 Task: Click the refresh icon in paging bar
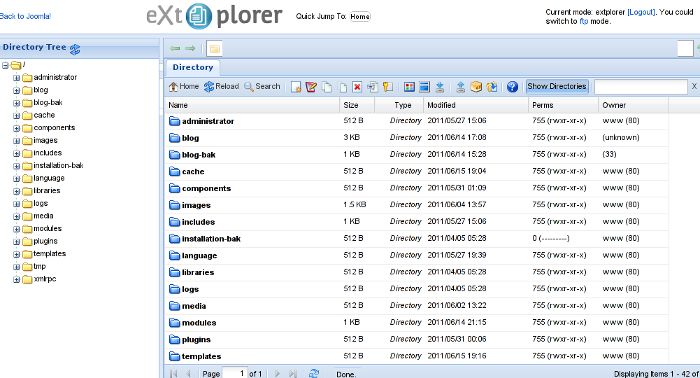click(314, 374)
